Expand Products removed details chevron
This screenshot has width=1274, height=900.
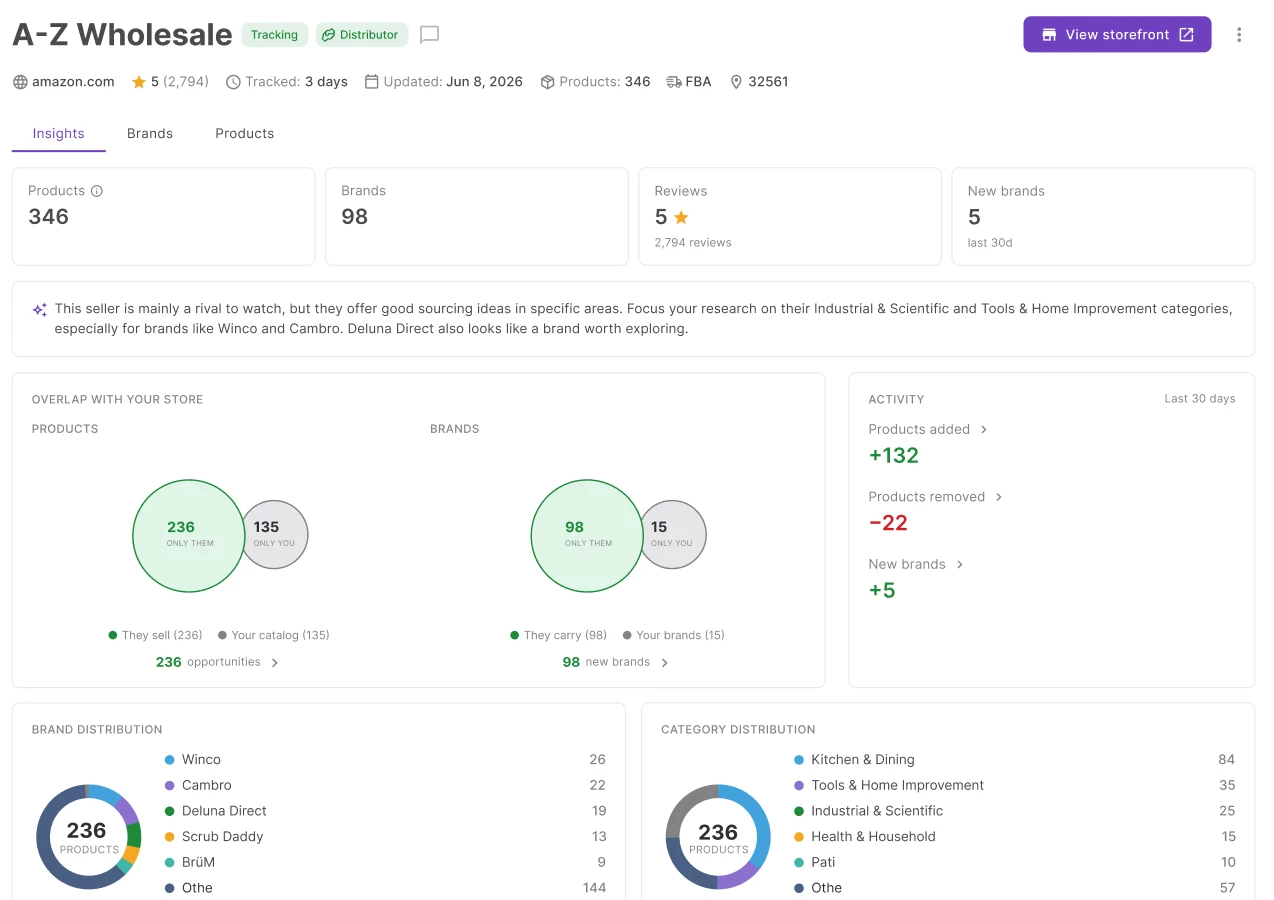tap(999, 497)
